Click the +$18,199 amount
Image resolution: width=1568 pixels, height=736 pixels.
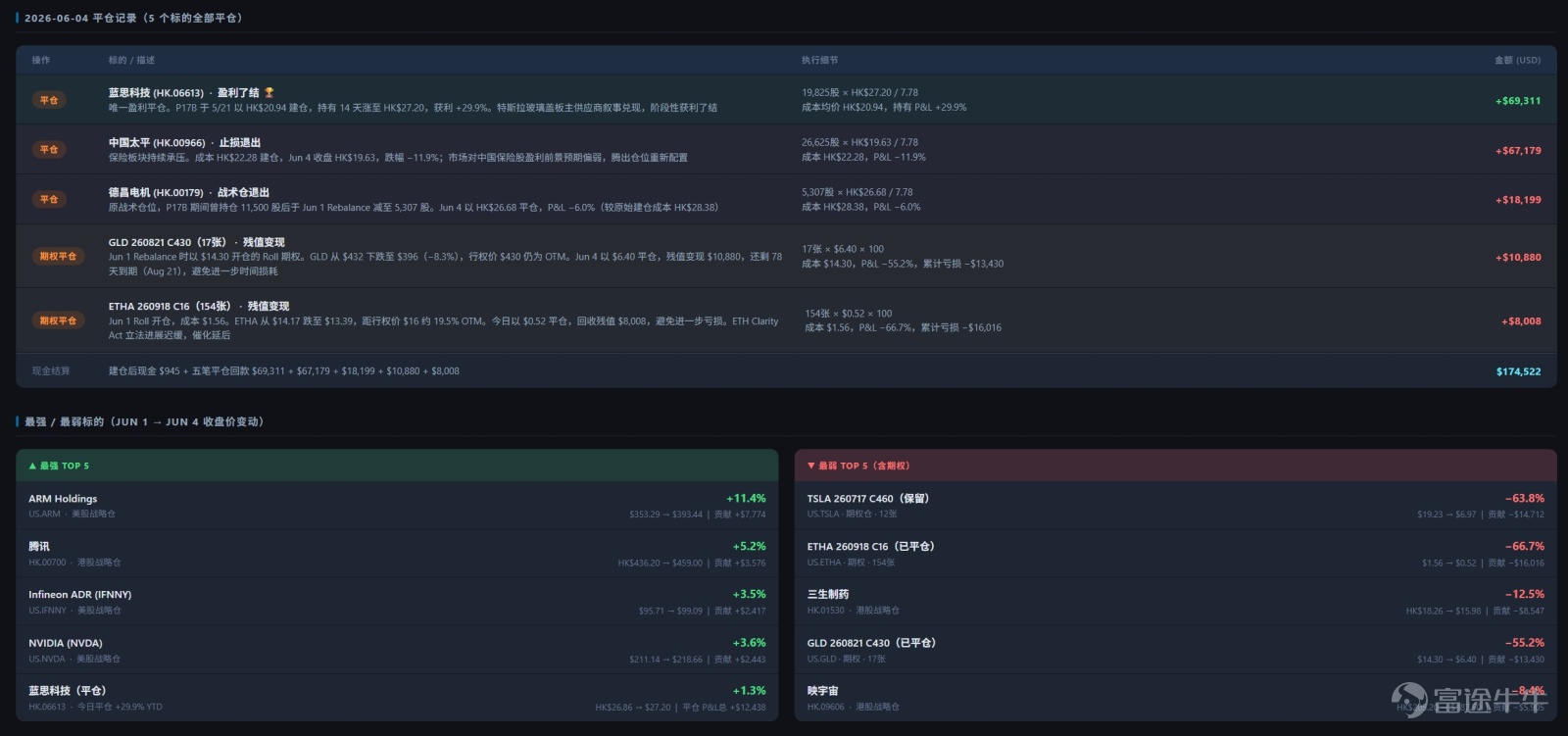coord(1518,200)
